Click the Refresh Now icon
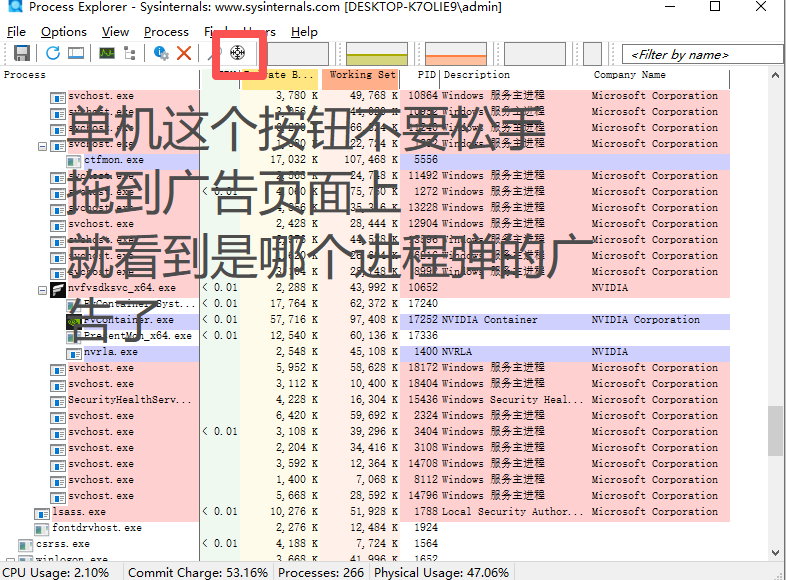Screen dimensions: 786x580 (53, 53)
